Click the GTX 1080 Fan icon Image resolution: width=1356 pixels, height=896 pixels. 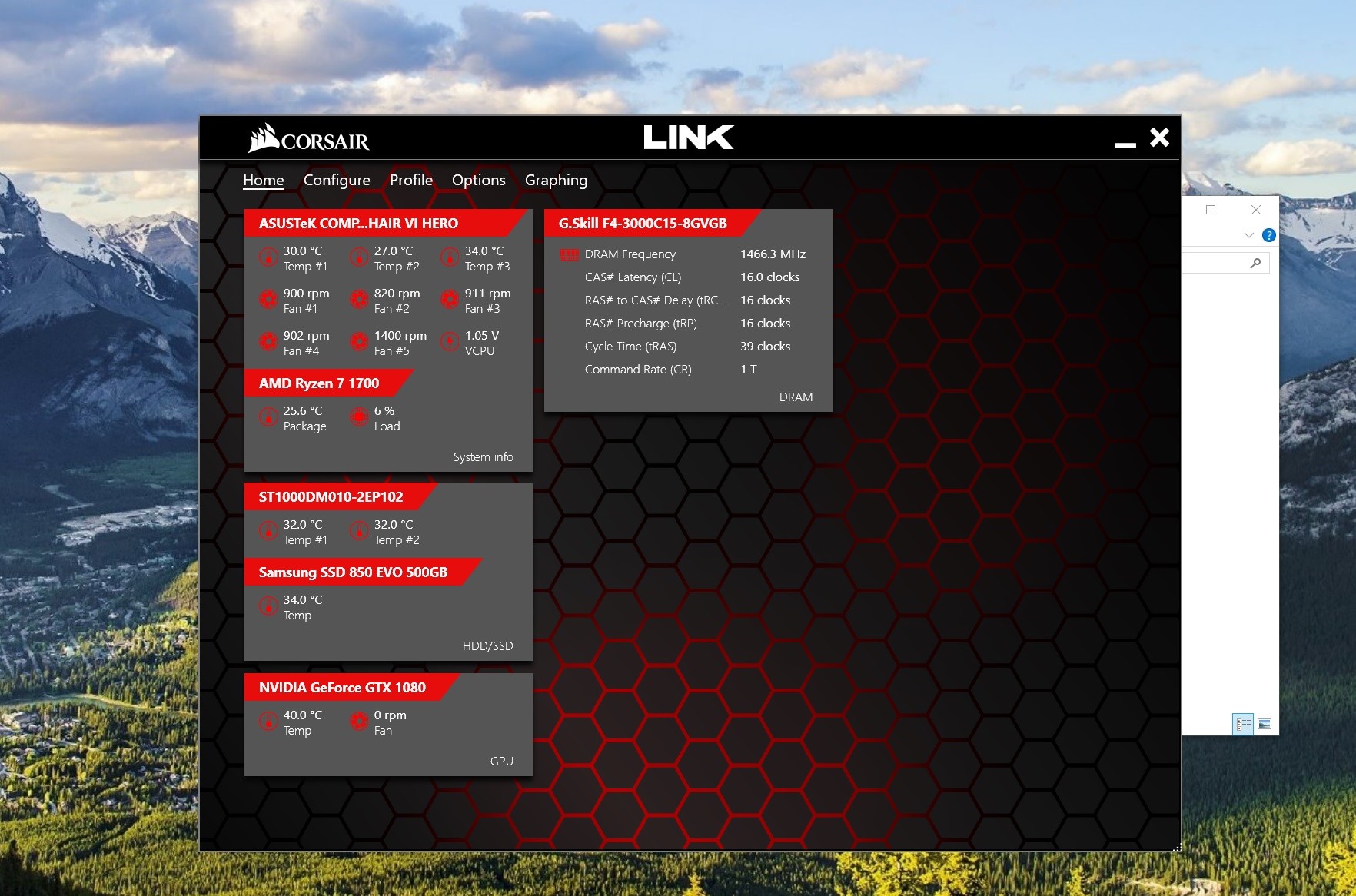tap(359, 722)
